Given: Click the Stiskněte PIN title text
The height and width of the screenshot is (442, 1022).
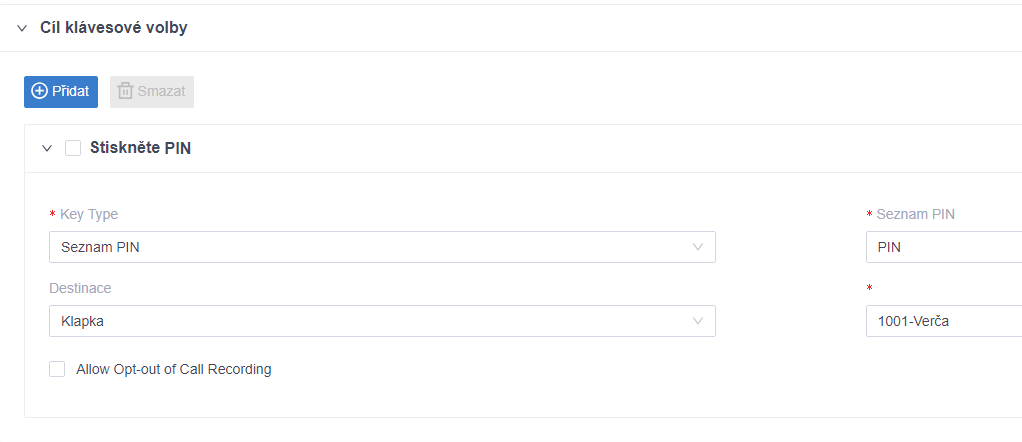Looking at the screenshot, I should coord(141,148).
